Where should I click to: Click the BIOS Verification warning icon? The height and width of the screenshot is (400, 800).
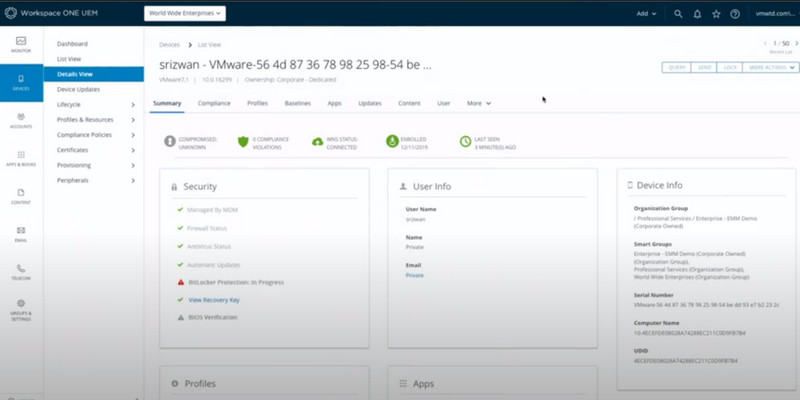[181, 317]
